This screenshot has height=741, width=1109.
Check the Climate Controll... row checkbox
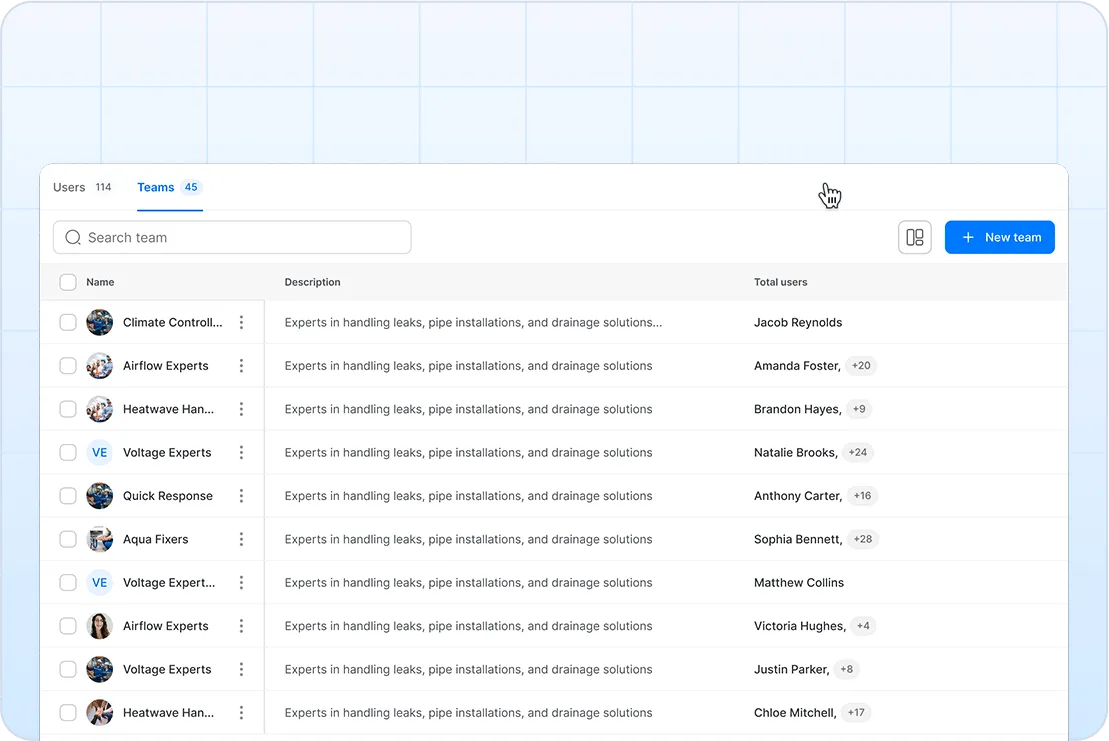click(x=68, y=322)
